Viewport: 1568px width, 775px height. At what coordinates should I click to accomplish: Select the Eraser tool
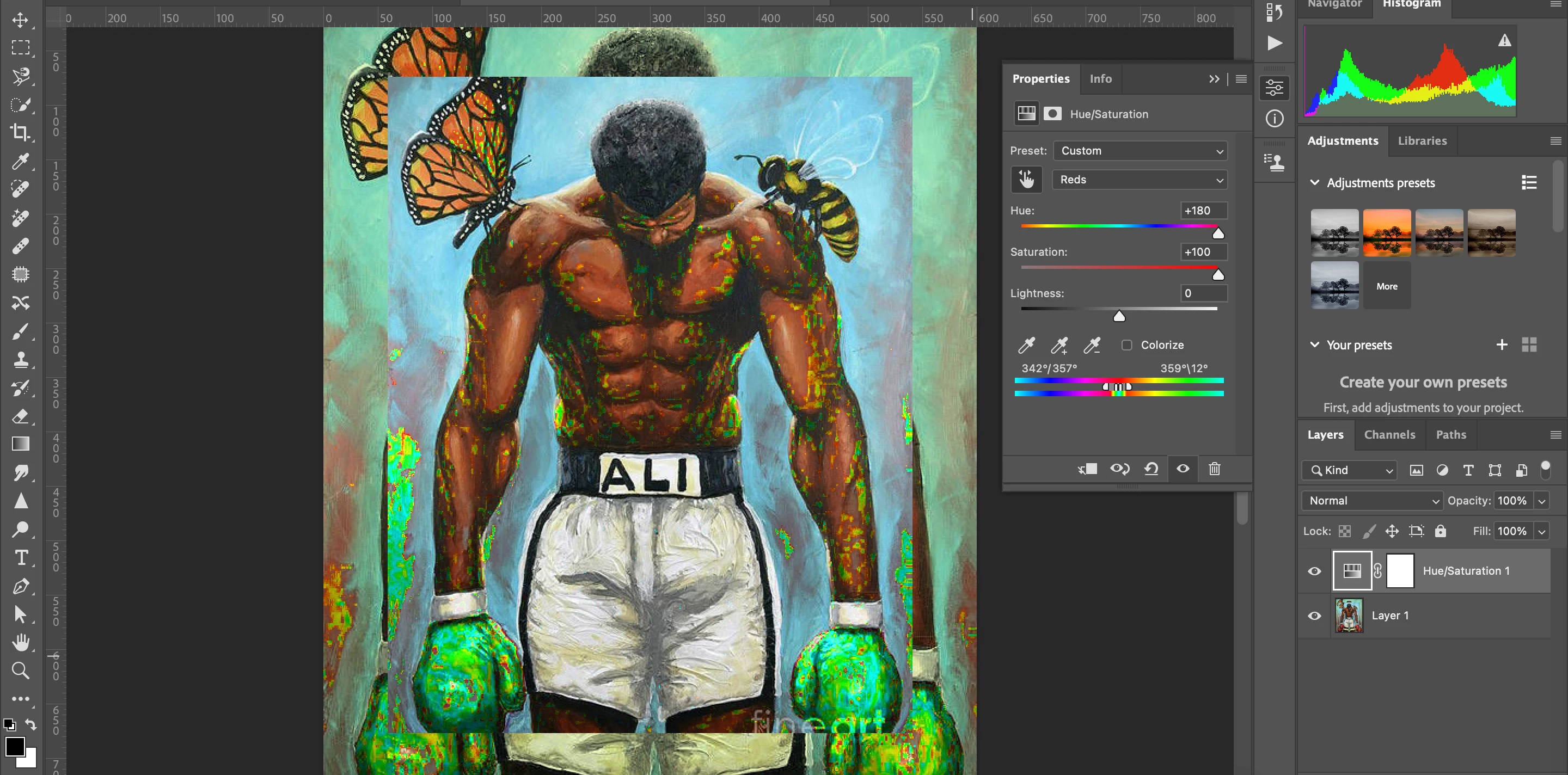pyautogui.click(x=20, y=417)
